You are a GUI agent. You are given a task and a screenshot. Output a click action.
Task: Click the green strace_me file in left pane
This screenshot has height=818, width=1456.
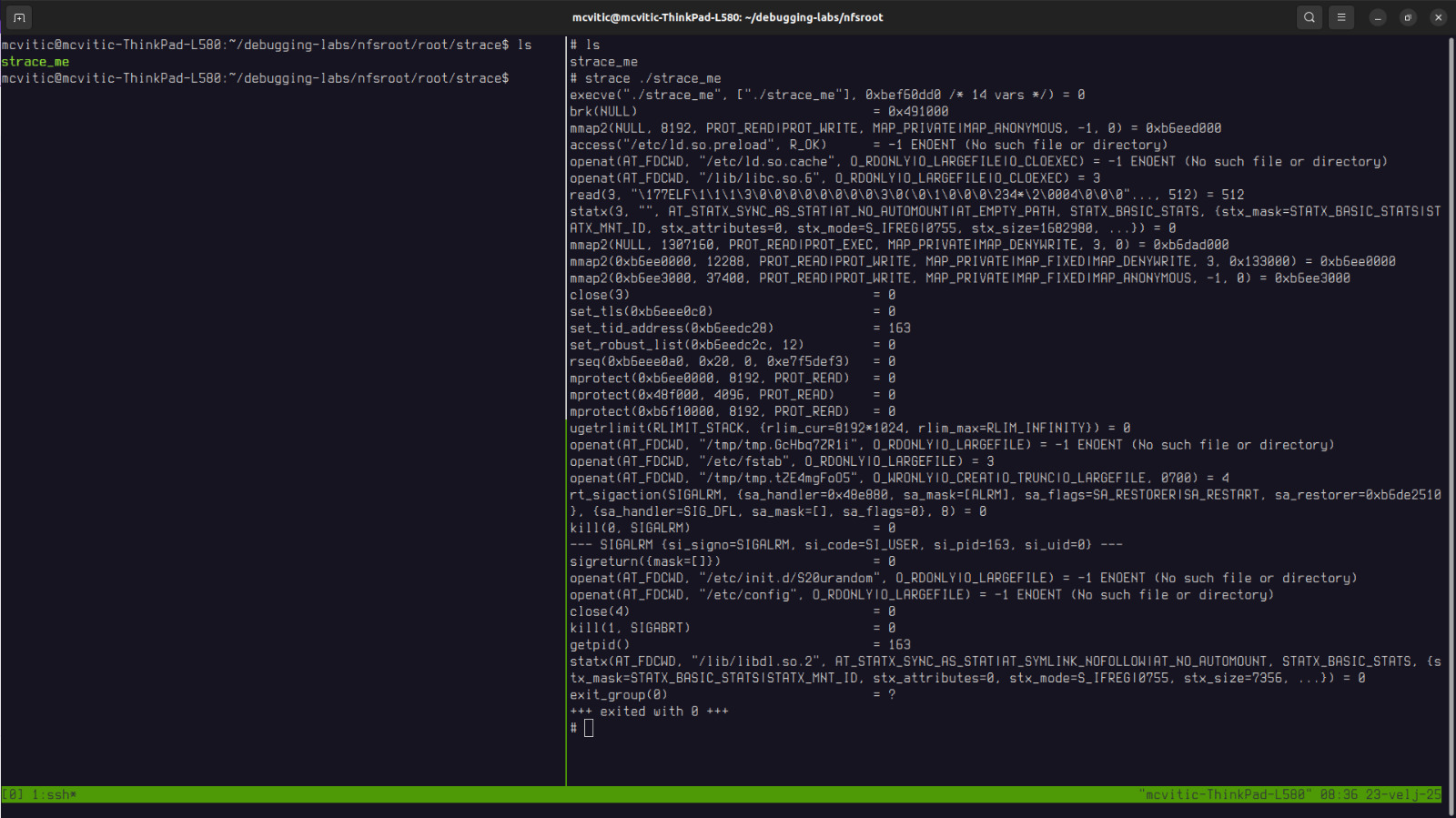coord(35,62)
